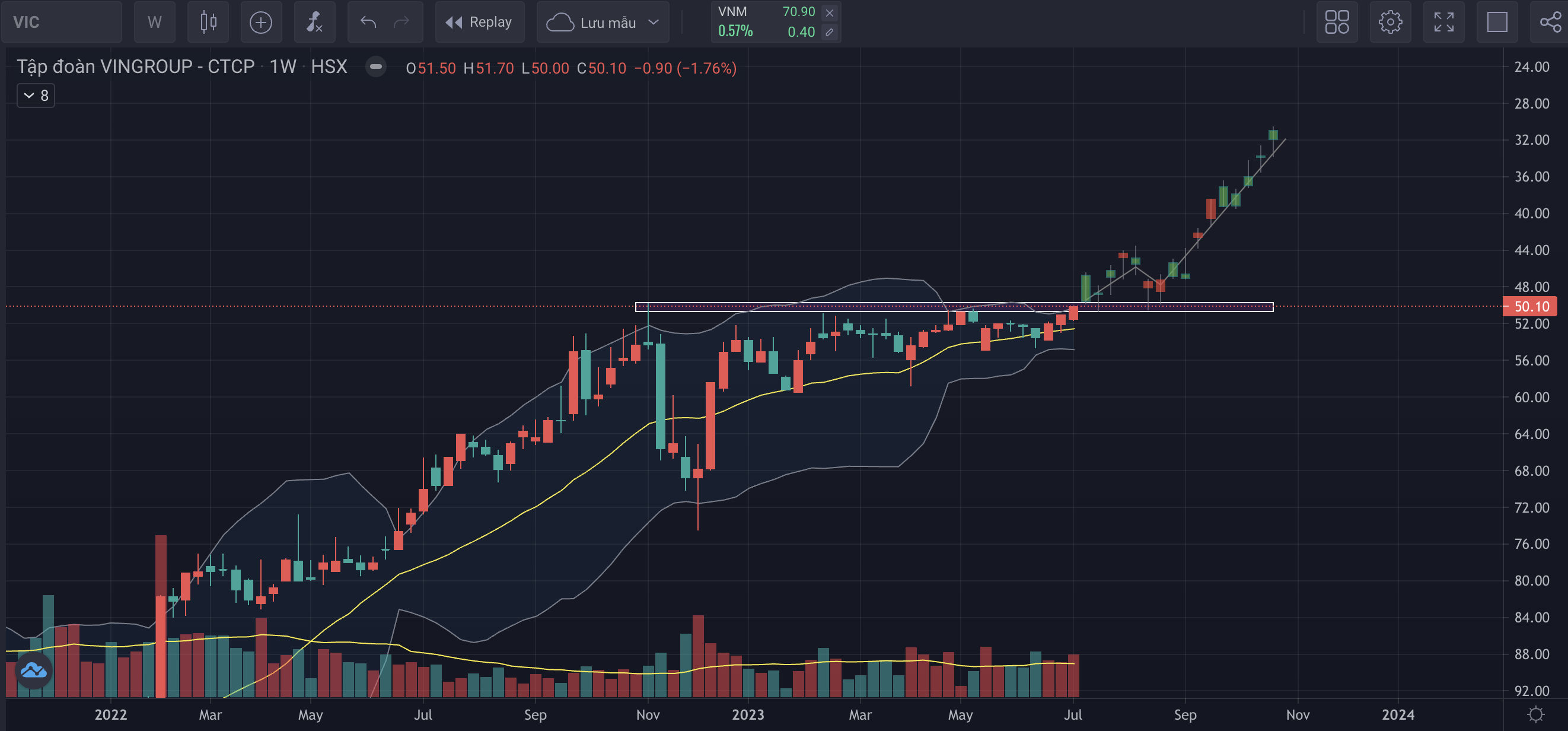The width and height of the screenshot is (1568, 731).
Task: Click the HSX exchange label
Action: pos(329,66)
